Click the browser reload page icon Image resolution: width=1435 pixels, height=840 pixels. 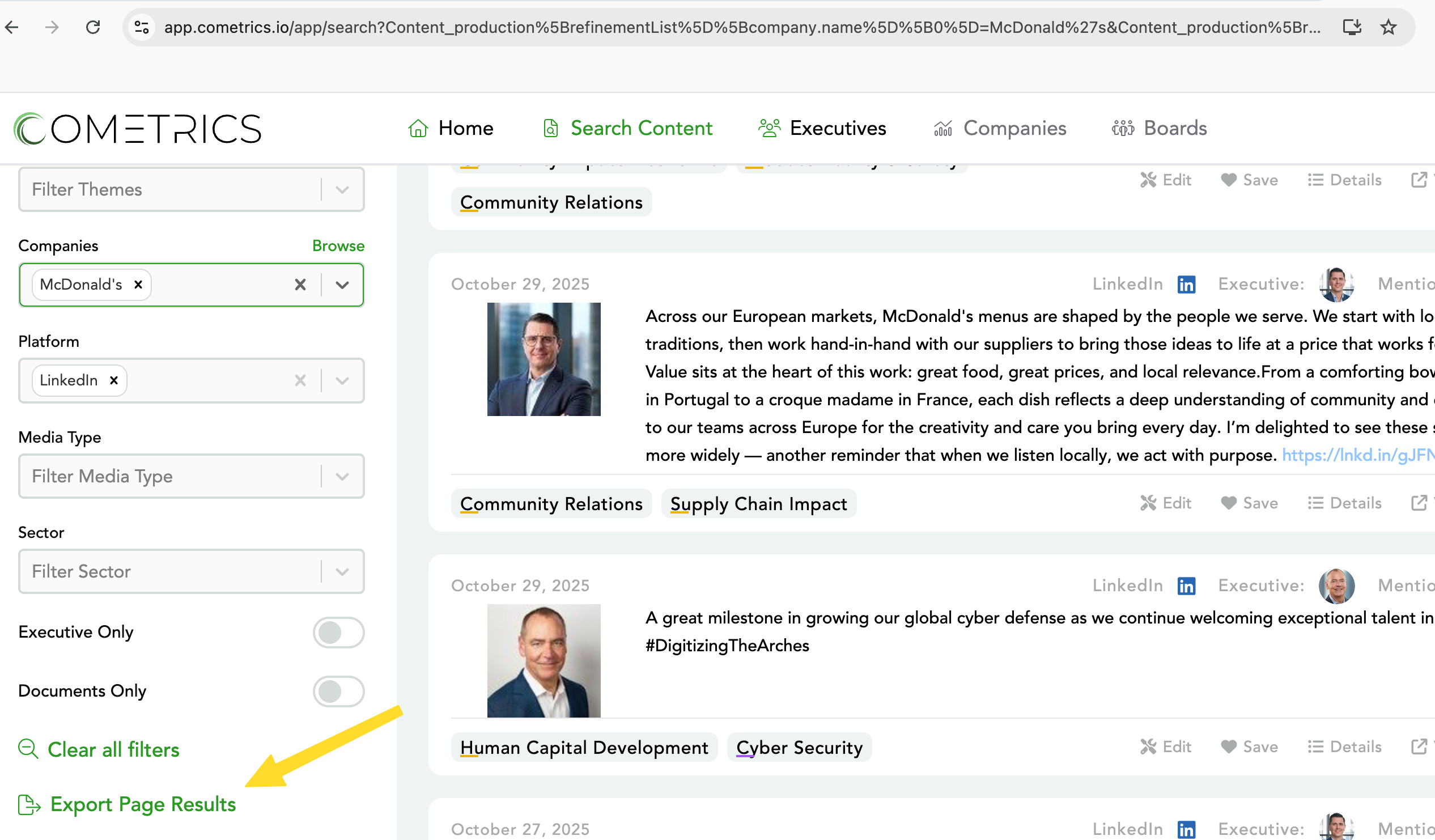click(93, 27)
